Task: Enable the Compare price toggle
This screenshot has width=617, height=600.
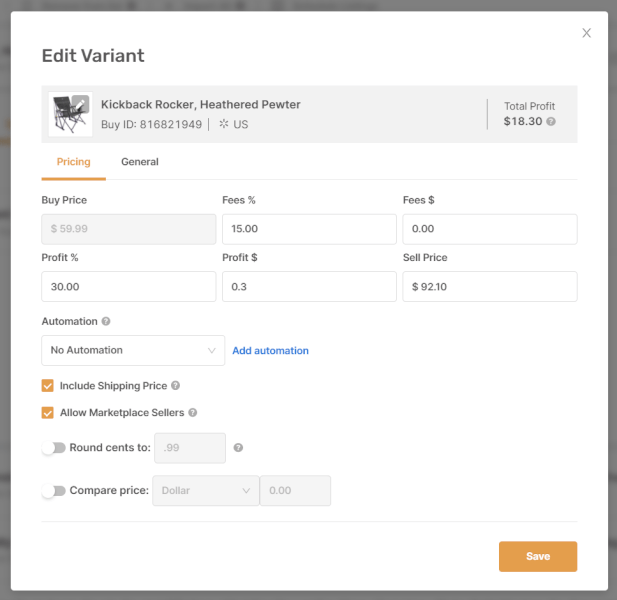Action: [54, 491]
